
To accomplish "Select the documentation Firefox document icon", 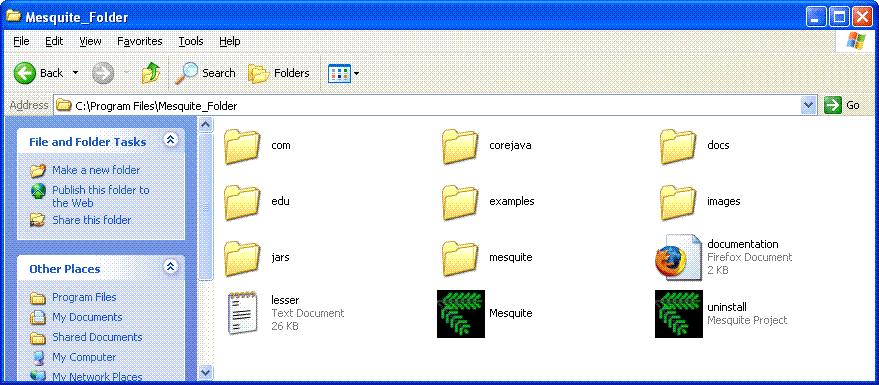I will click(678, 257).
